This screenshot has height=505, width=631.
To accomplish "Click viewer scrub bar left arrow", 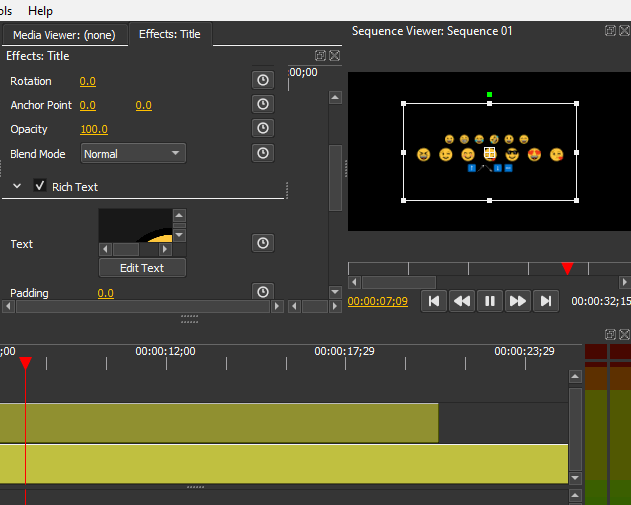I will 354,282.
